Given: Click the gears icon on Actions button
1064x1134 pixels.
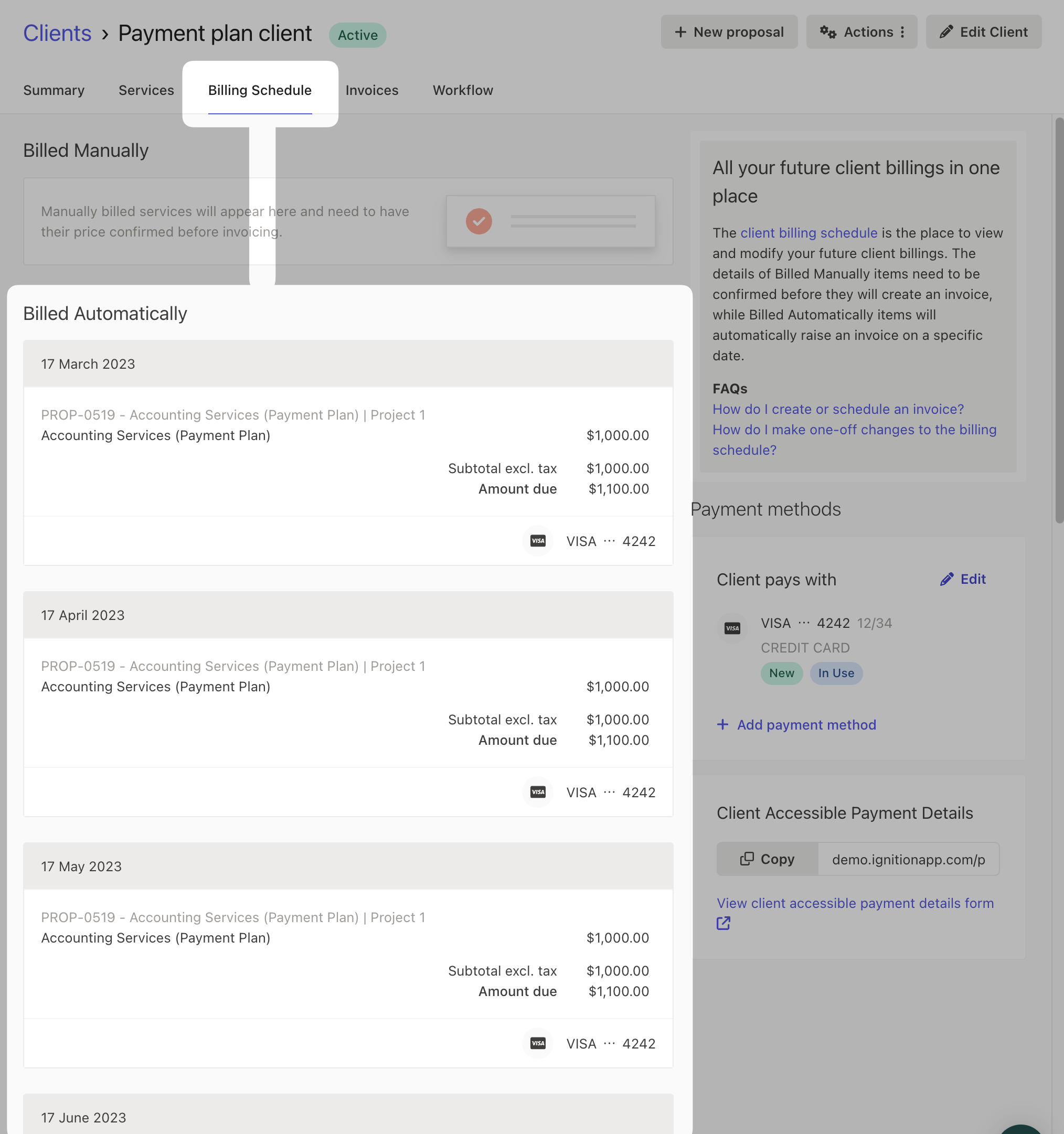Looking at the screenshot, I should click(828, 32).
